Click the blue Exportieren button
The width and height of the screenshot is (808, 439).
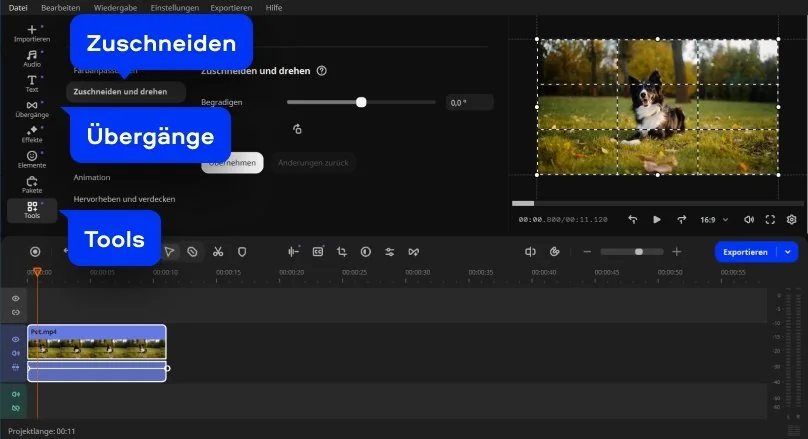(747, 252)
